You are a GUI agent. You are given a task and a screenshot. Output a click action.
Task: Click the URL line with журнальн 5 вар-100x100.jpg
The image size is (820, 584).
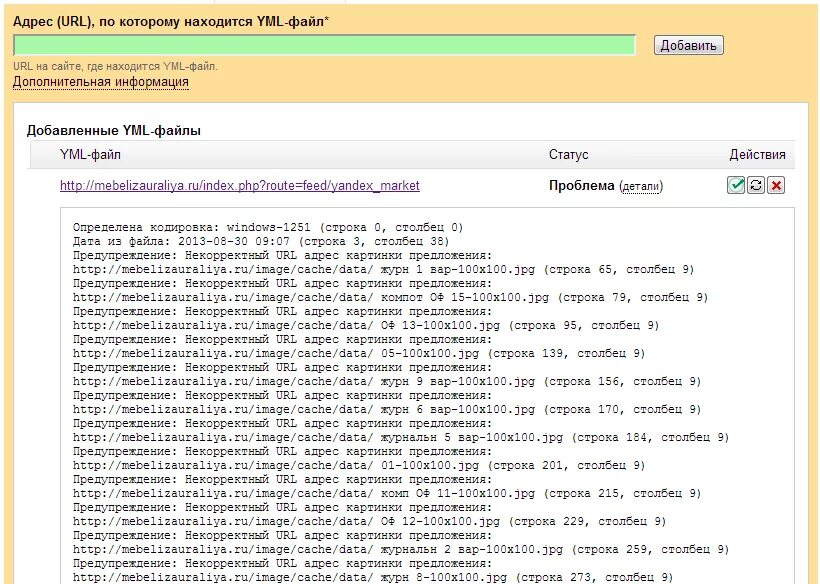point(401,438)
